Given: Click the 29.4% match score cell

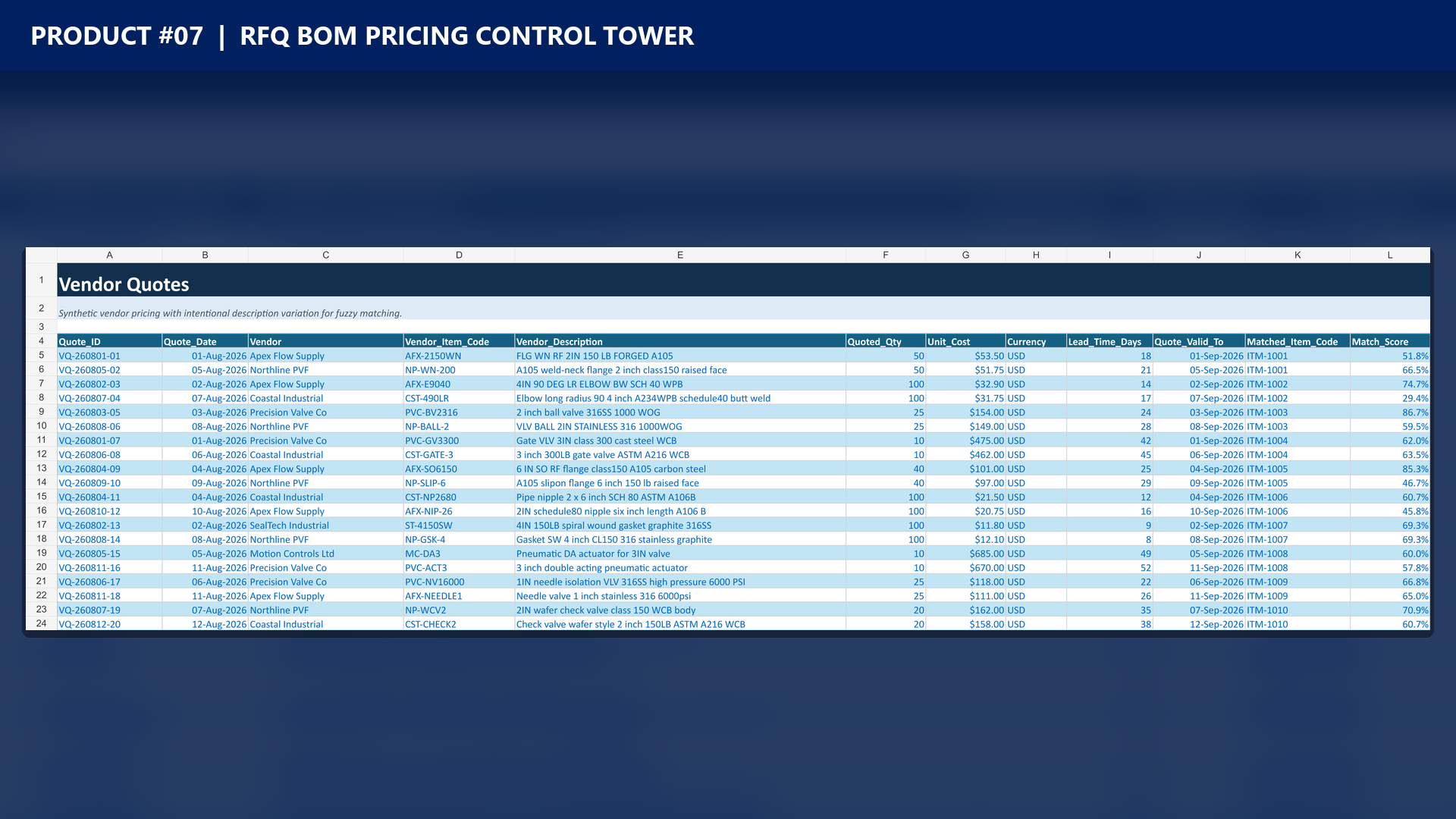Looking at the screenshot, I should click(1389, 398).
